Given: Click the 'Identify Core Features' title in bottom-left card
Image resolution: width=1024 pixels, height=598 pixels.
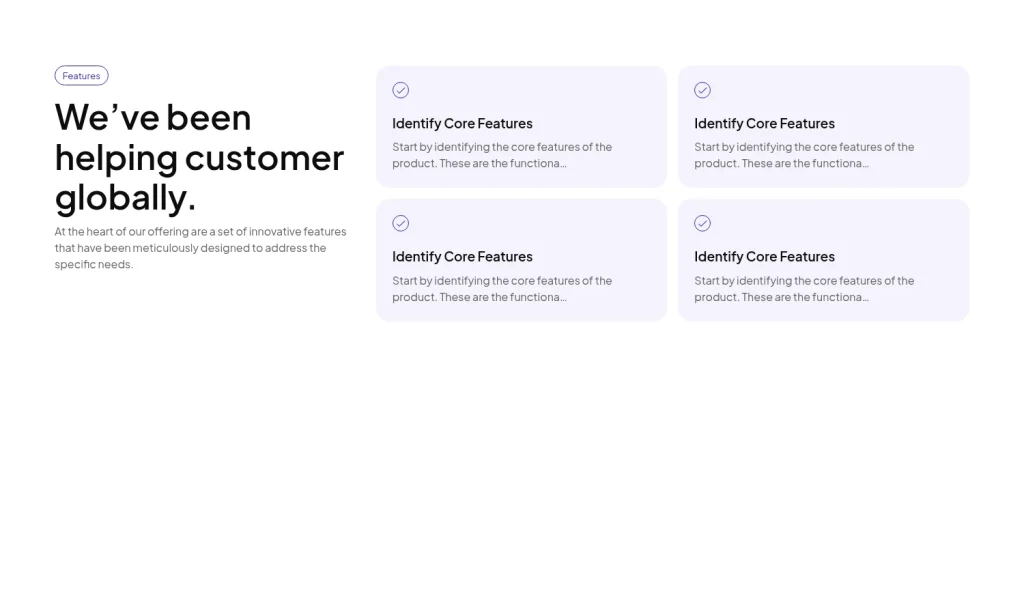Looking at the screenshot, I should (x=462, y=256).
